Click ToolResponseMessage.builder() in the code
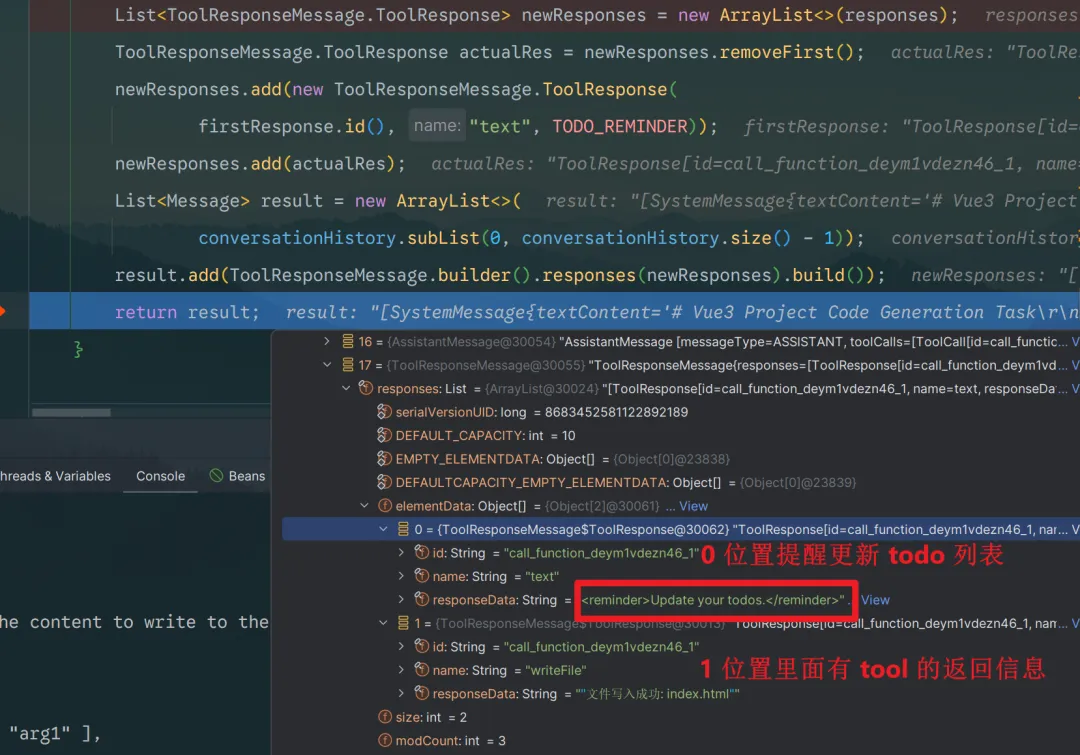This screenshot has height=755, width=1080. point(380,275)
